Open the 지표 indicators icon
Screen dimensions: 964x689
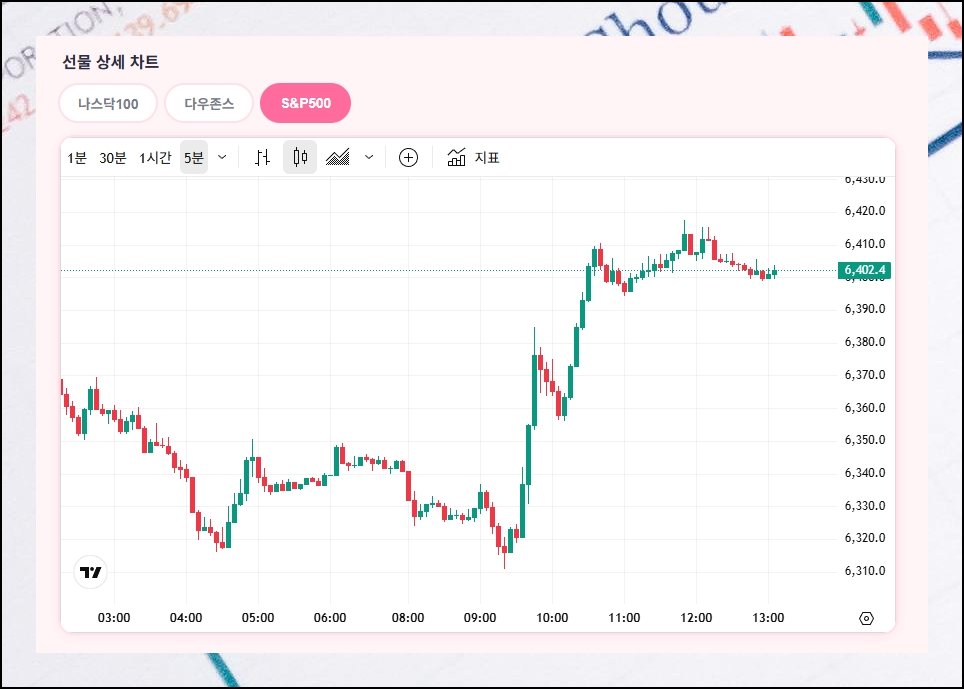456,157
